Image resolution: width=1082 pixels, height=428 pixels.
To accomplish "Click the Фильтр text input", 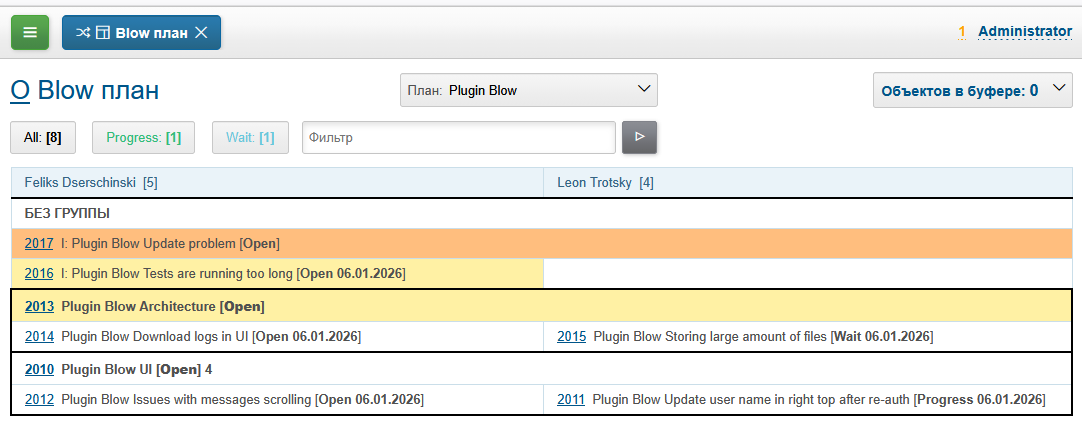I will pyautogui.click(x=458, y=137).
